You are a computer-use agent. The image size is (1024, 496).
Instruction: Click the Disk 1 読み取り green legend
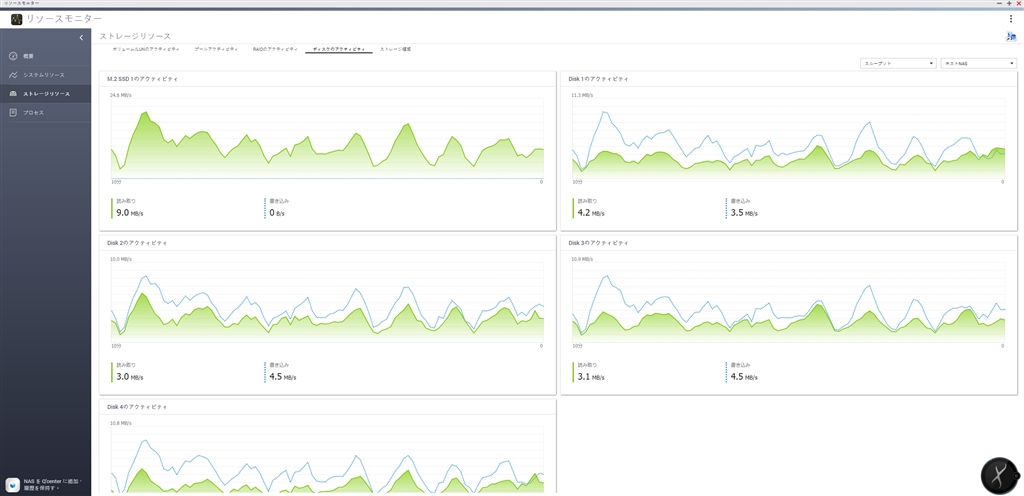pyautogui.click(x=586, y=207)
